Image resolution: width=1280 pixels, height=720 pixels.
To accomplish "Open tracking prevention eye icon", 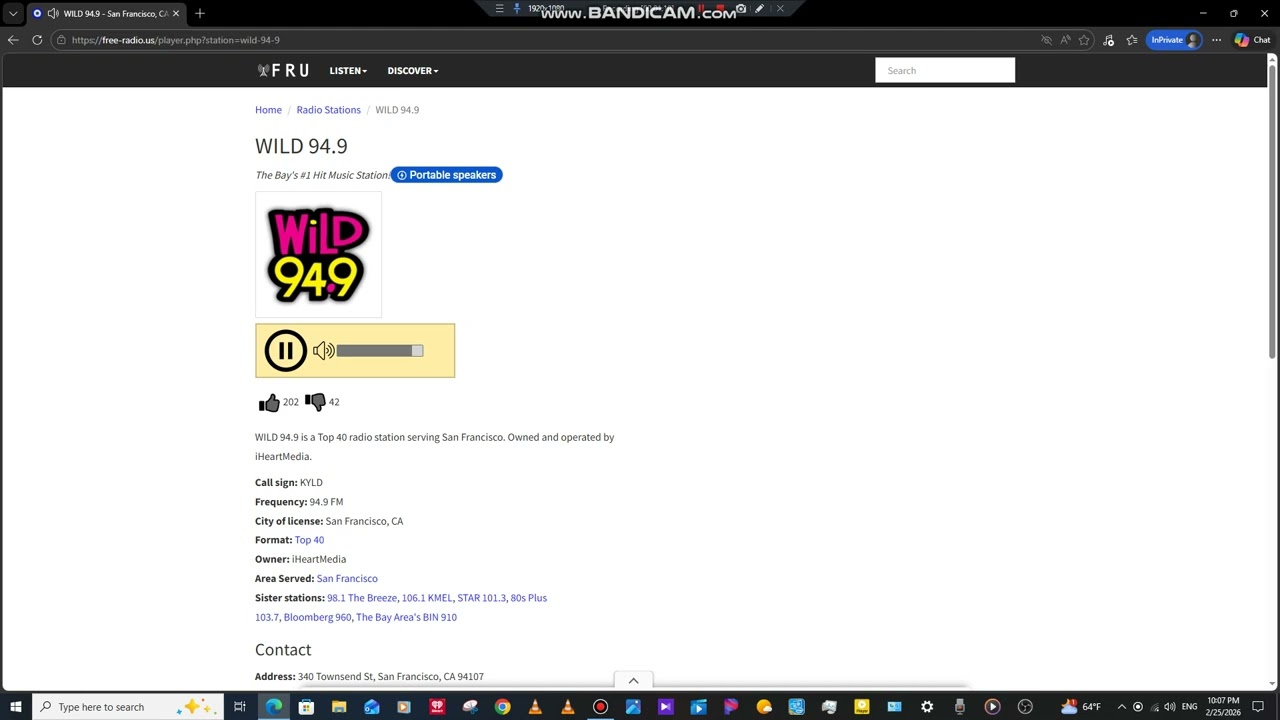I will click(1046, 40).
